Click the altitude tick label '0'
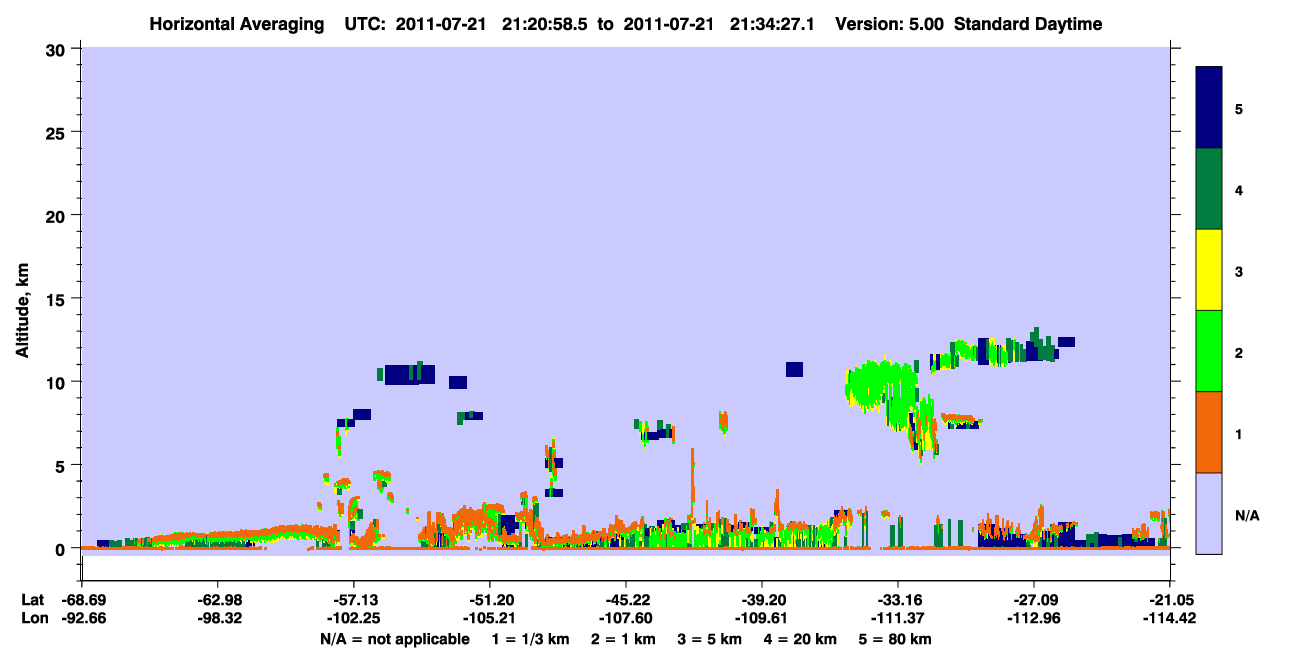Screen dimensions: 1300x667 [x=62, y=549]
